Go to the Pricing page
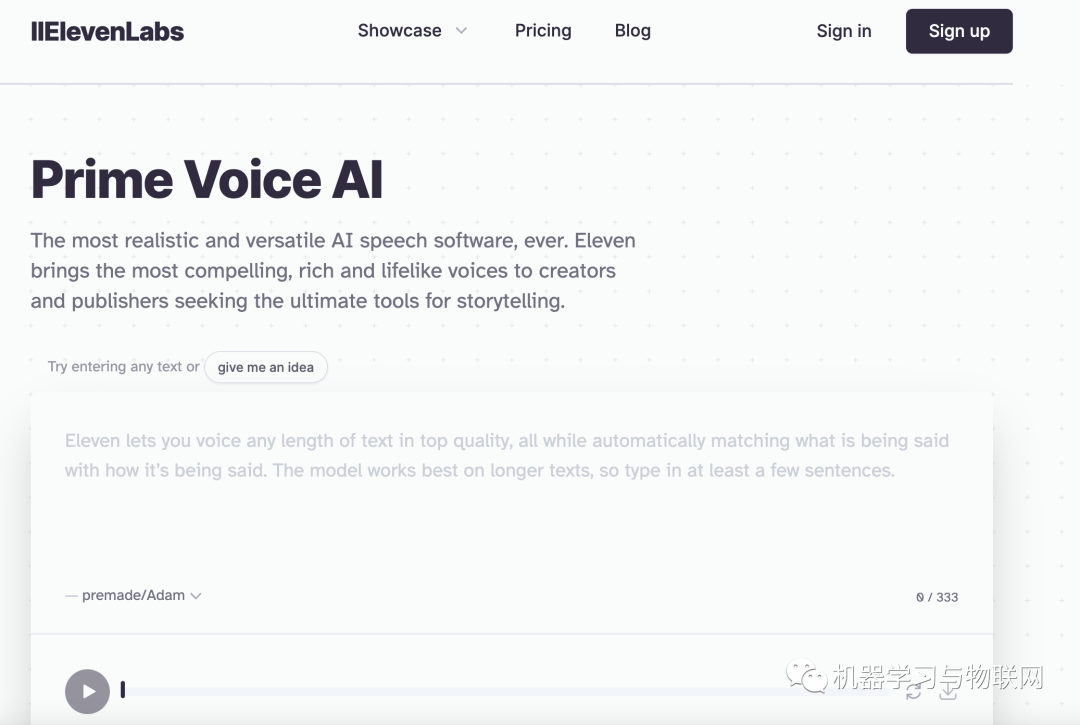 pos(543,31)
